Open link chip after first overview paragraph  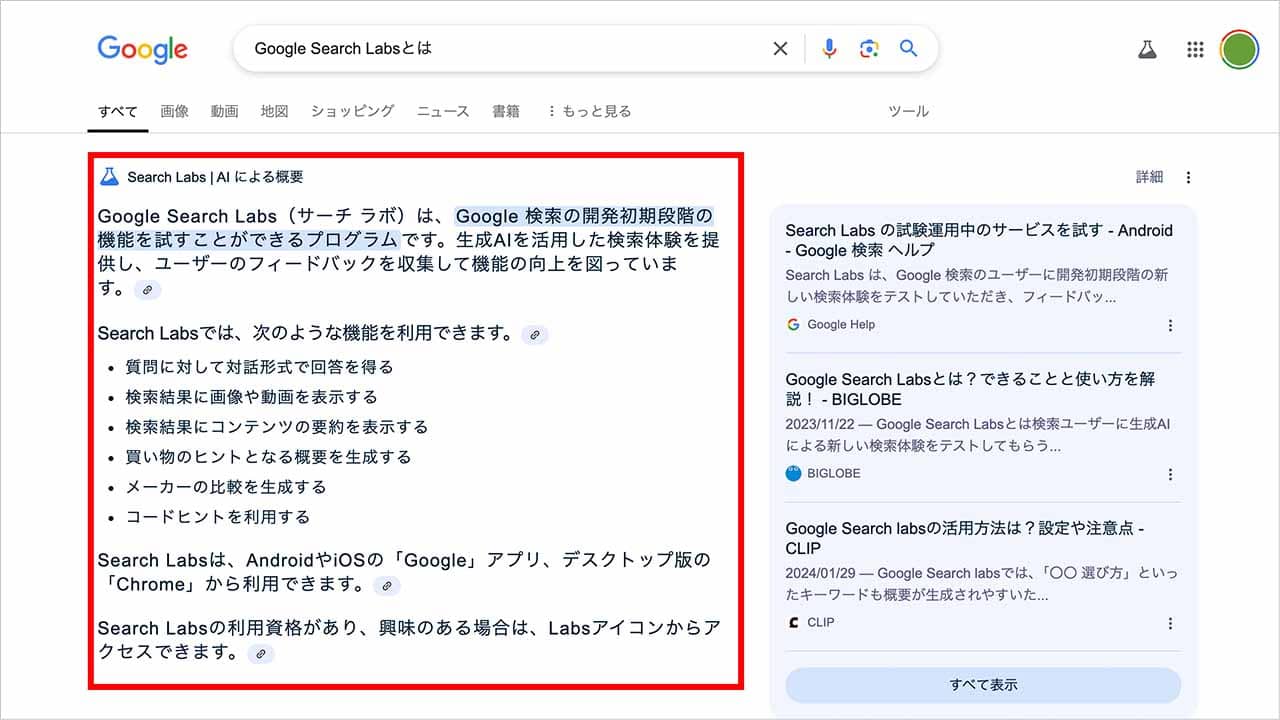point(147,290)
